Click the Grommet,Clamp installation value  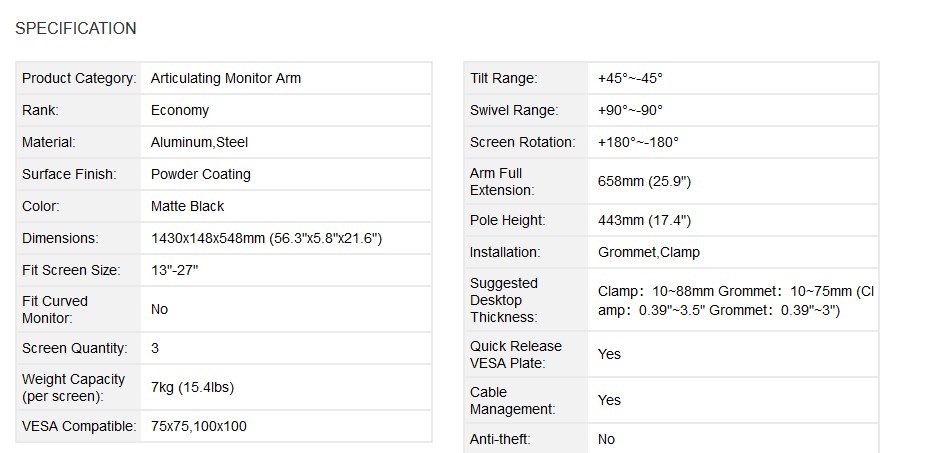coord(649,252)
